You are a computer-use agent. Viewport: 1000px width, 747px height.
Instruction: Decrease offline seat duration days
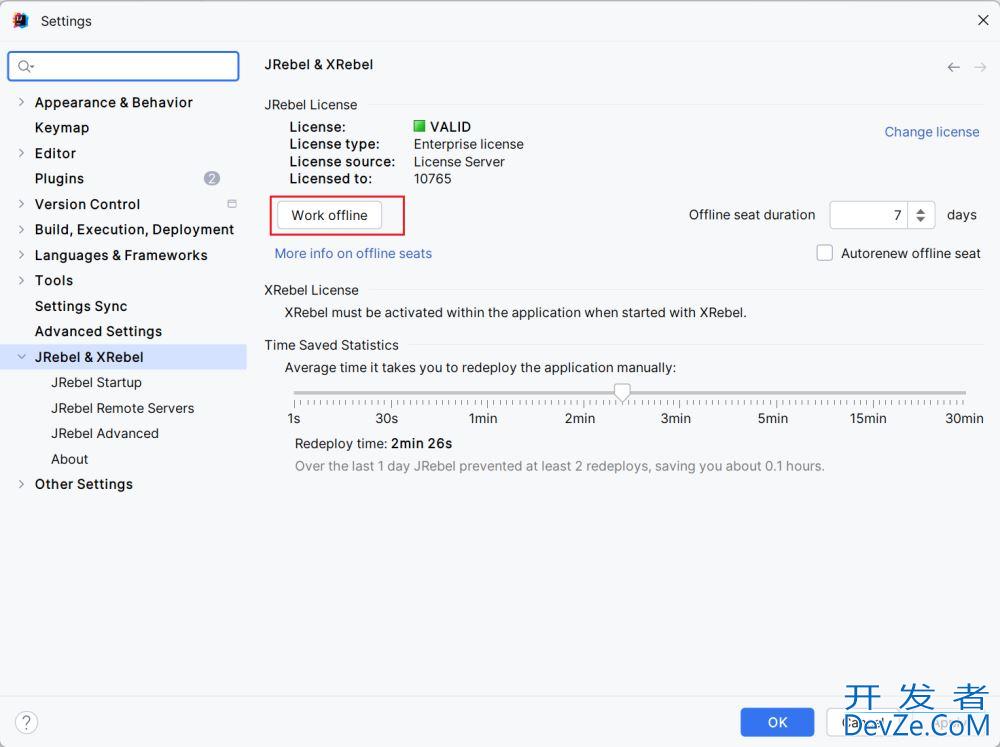pyautogui.click(x=920, y=219)
